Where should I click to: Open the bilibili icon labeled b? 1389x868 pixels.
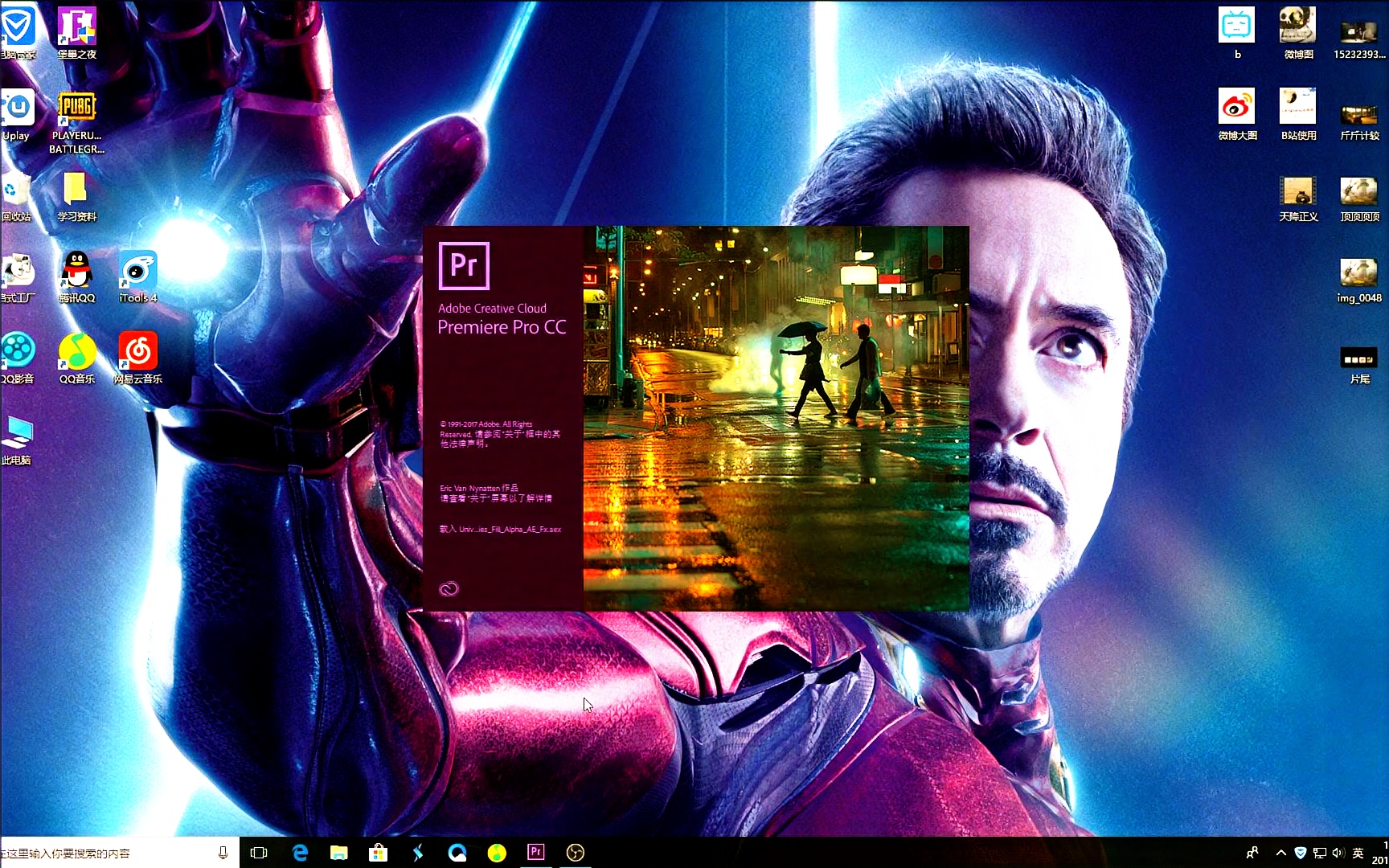1237,33
